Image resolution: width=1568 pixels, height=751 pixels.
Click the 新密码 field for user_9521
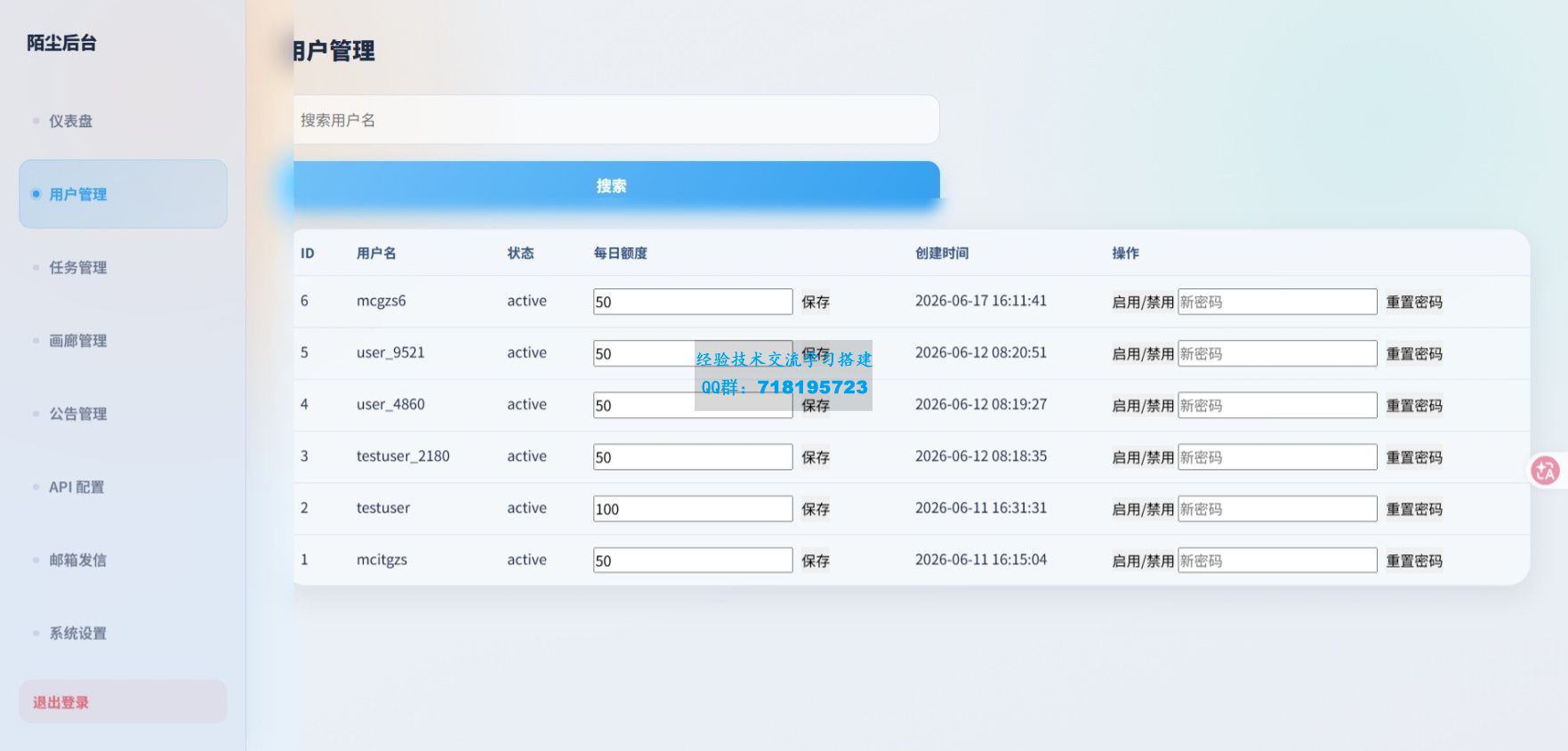[x=1277, y=353]
